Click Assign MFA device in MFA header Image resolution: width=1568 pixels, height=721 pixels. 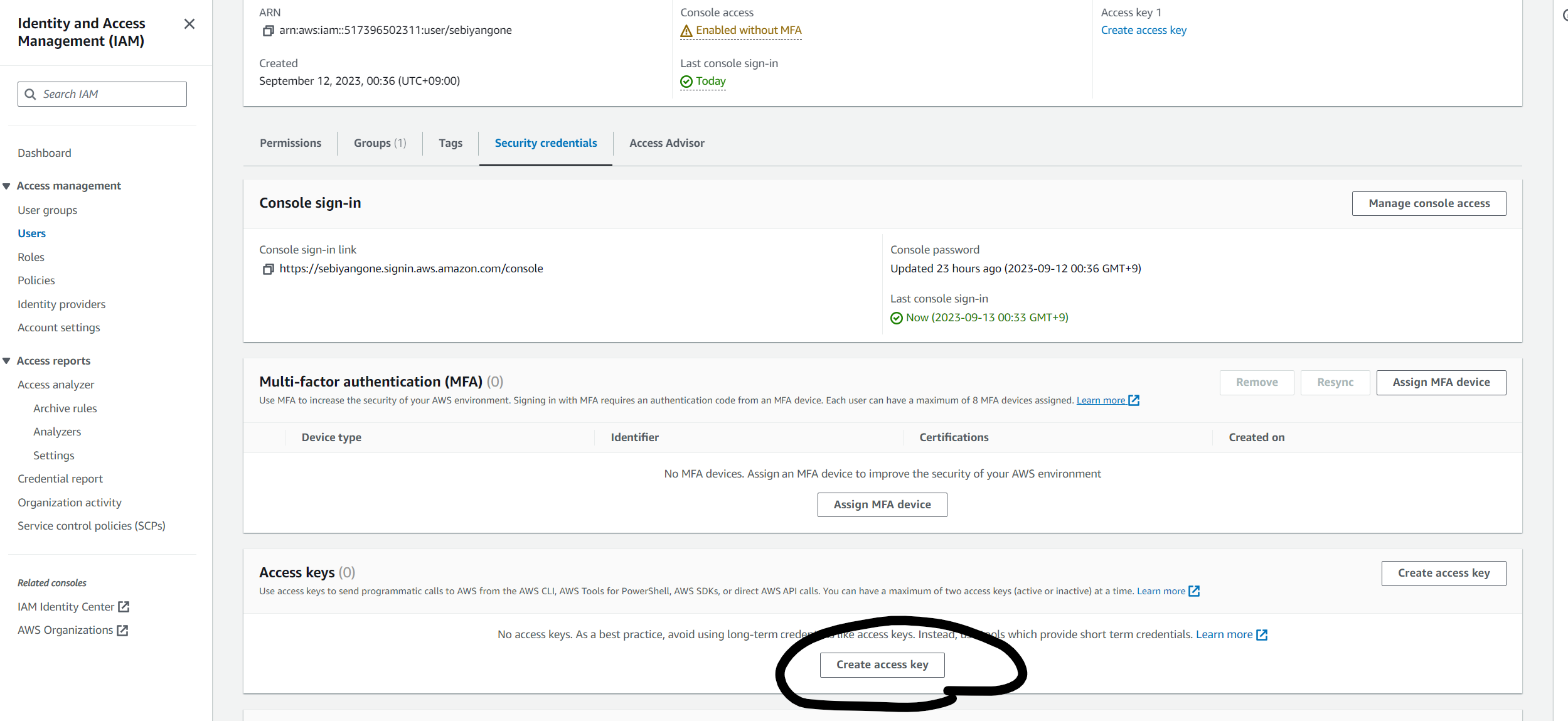pos(1441,382)
